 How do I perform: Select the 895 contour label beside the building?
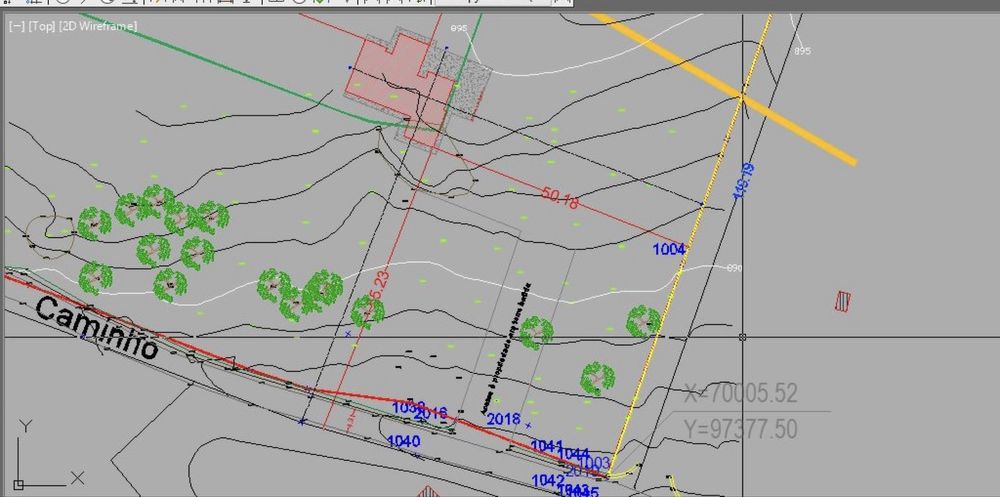point(459,29)
